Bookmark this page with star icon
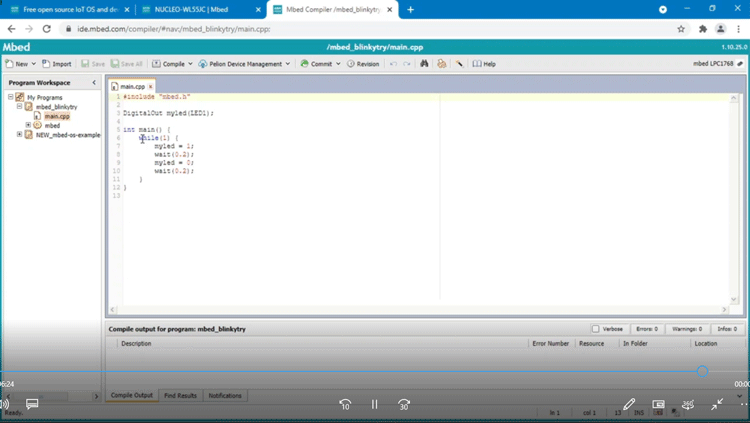The height and width of the screenshot is (423, 750). 681,29
